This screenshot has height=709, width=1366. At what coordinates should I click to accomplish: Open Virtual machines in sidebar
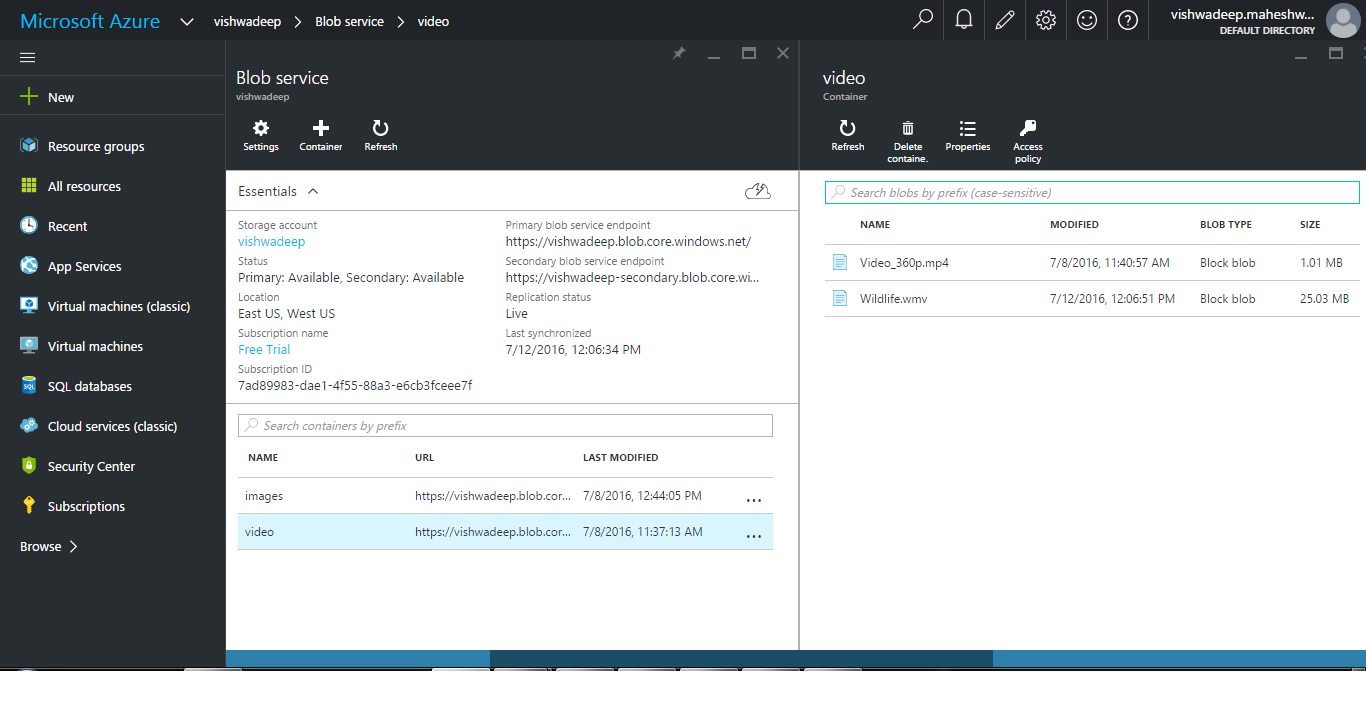(95, 346)
